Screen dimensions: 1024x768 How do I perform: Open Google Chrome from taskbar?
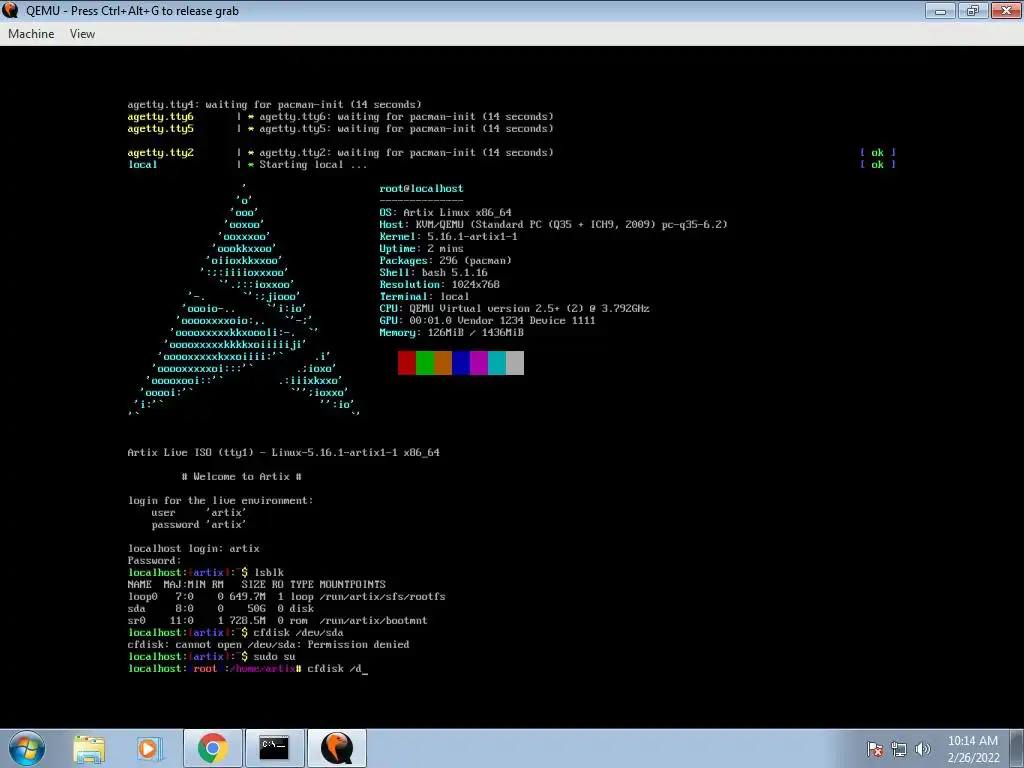coord(213,748)
